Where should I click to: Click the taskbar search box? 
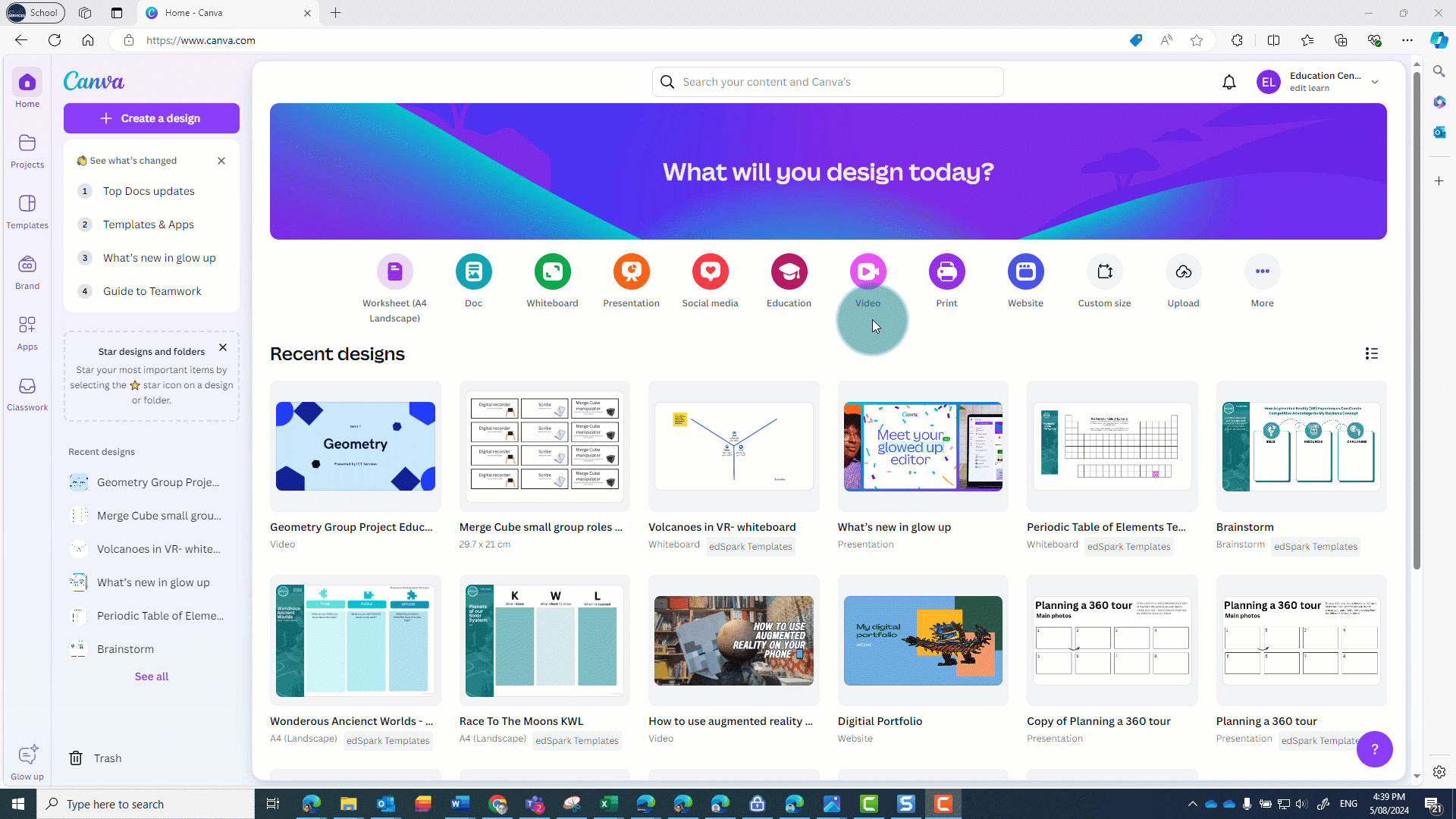[146, 804]
